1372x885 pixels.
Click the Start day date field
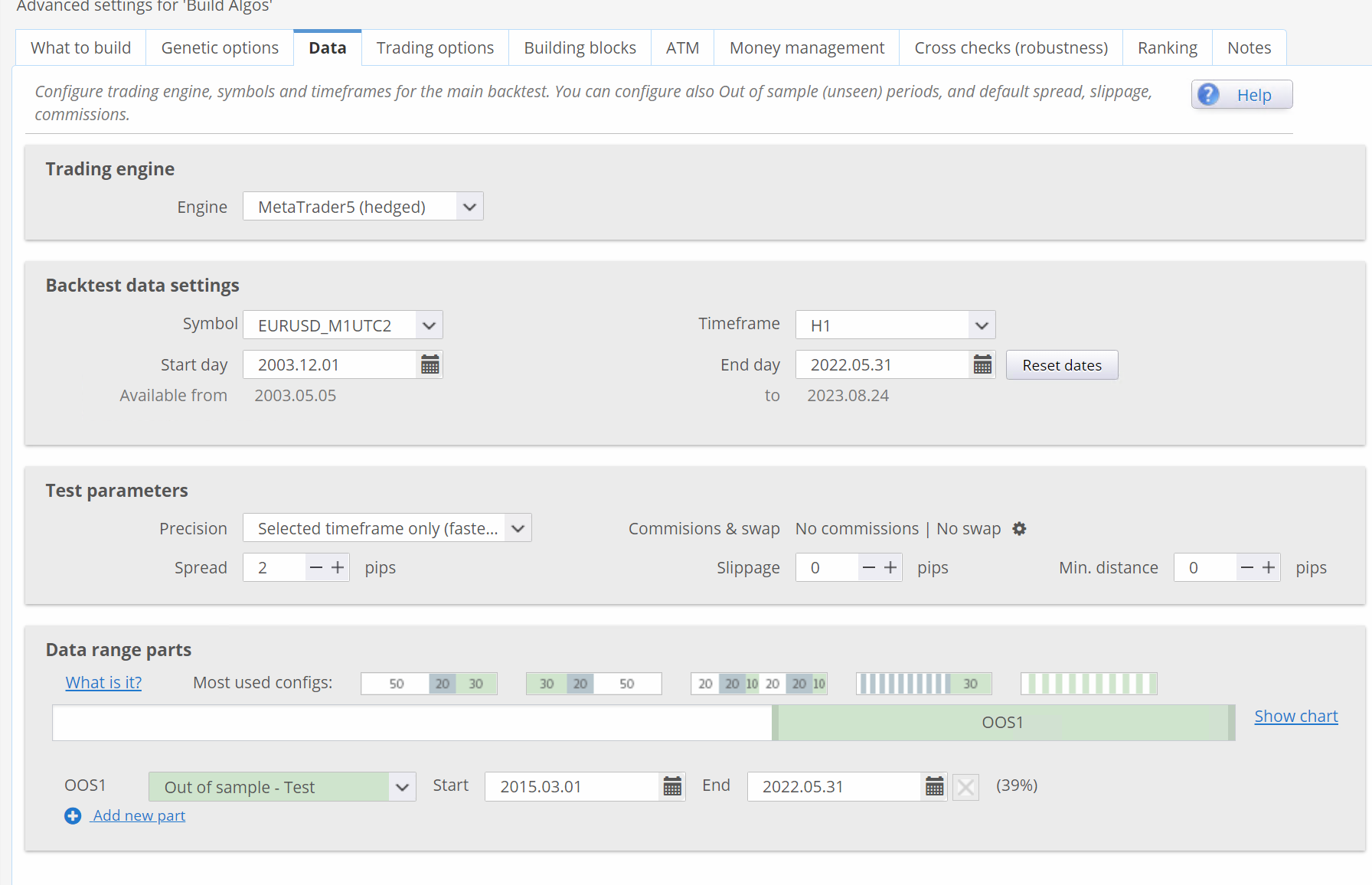[x=329, y=365]
